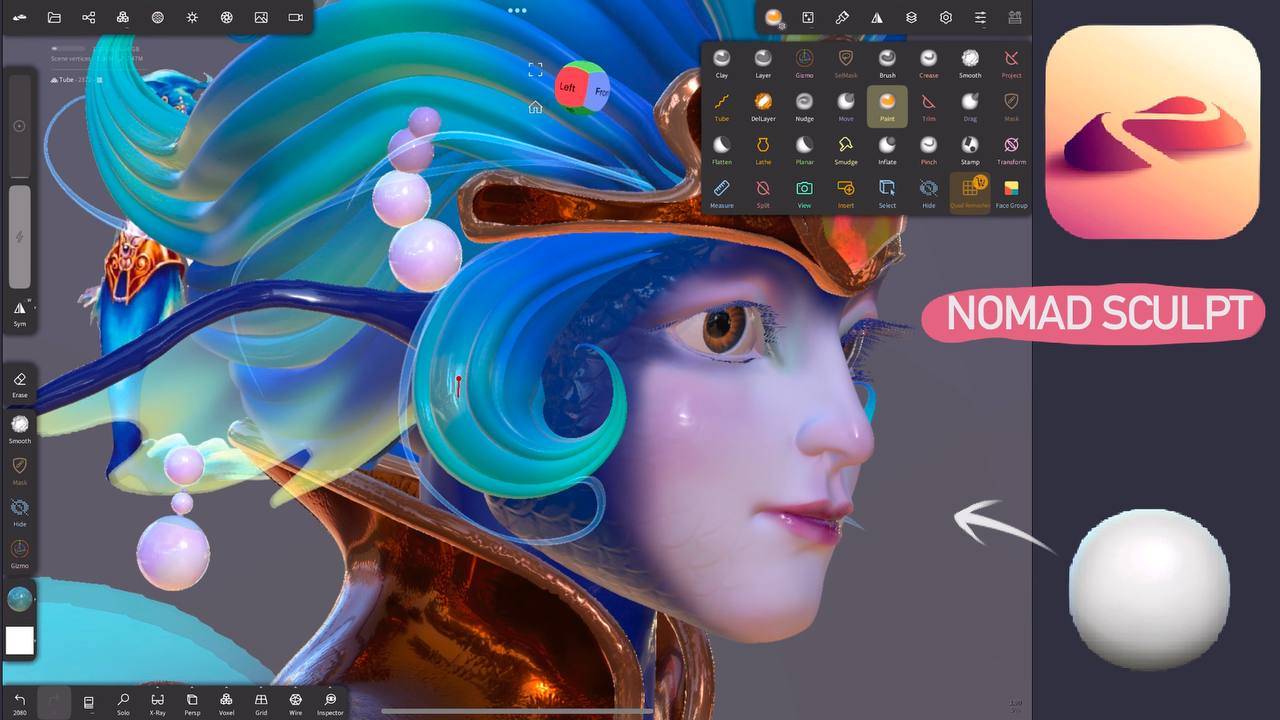Select the Drag tool
Screen dimensions: 1280x720
pyautogui.click(x=970, y=106)
